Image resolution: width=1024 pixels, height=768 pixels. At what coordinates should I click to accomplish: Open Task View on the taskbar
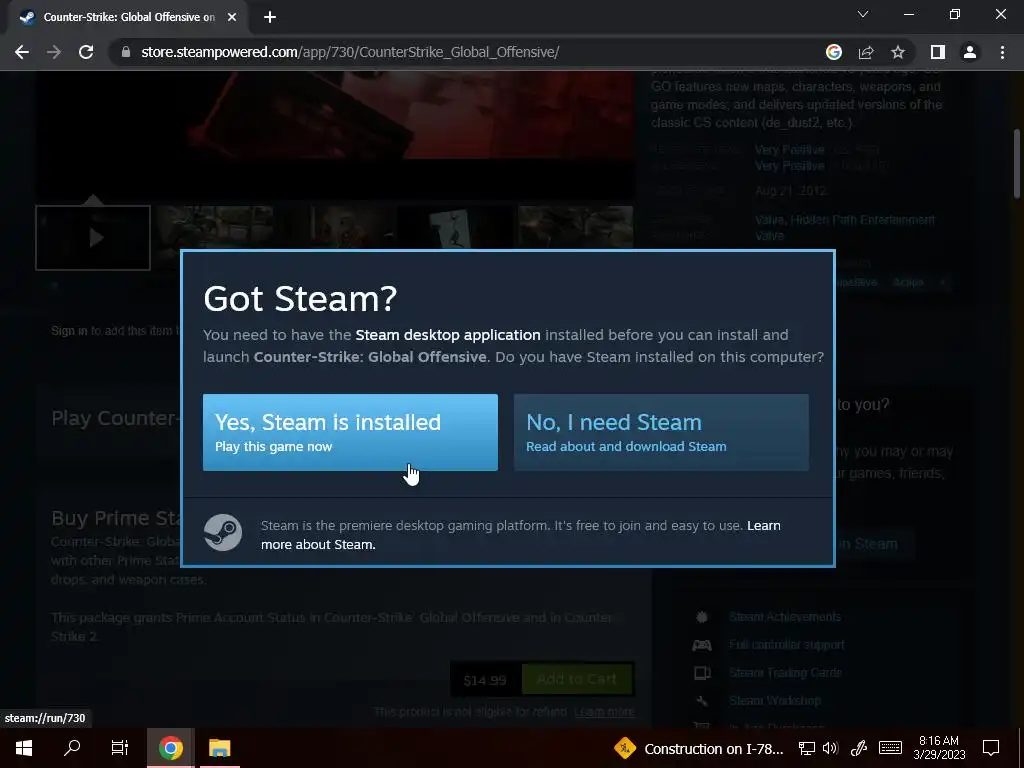pos(120,748)
